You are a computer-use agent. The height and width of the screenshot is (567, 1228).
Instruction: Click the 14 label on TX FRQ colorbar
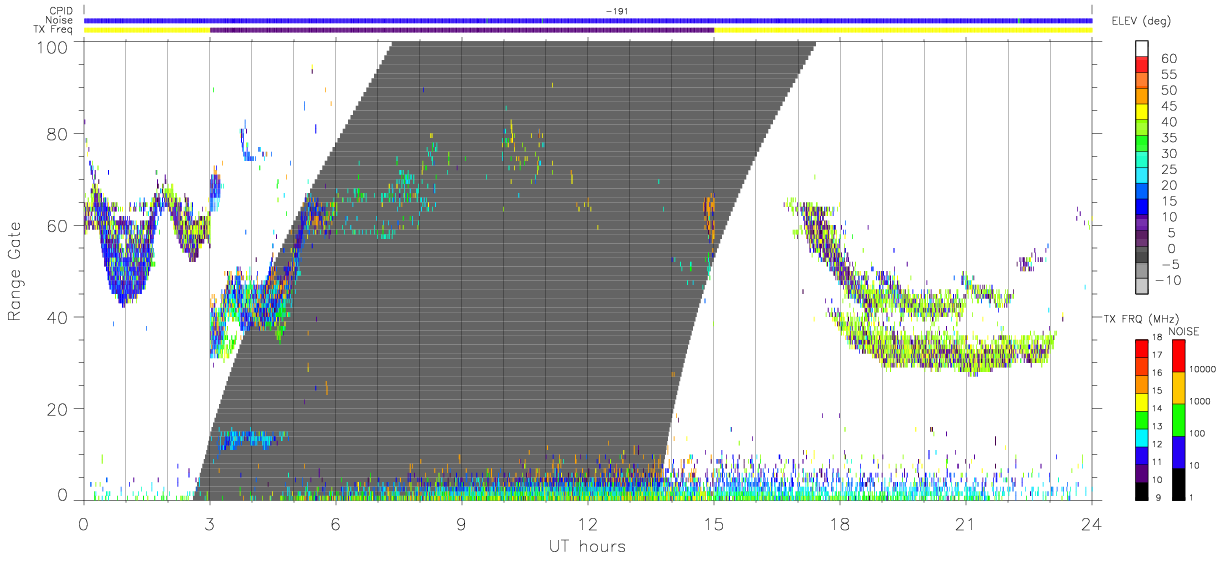tap(1156, 410)
